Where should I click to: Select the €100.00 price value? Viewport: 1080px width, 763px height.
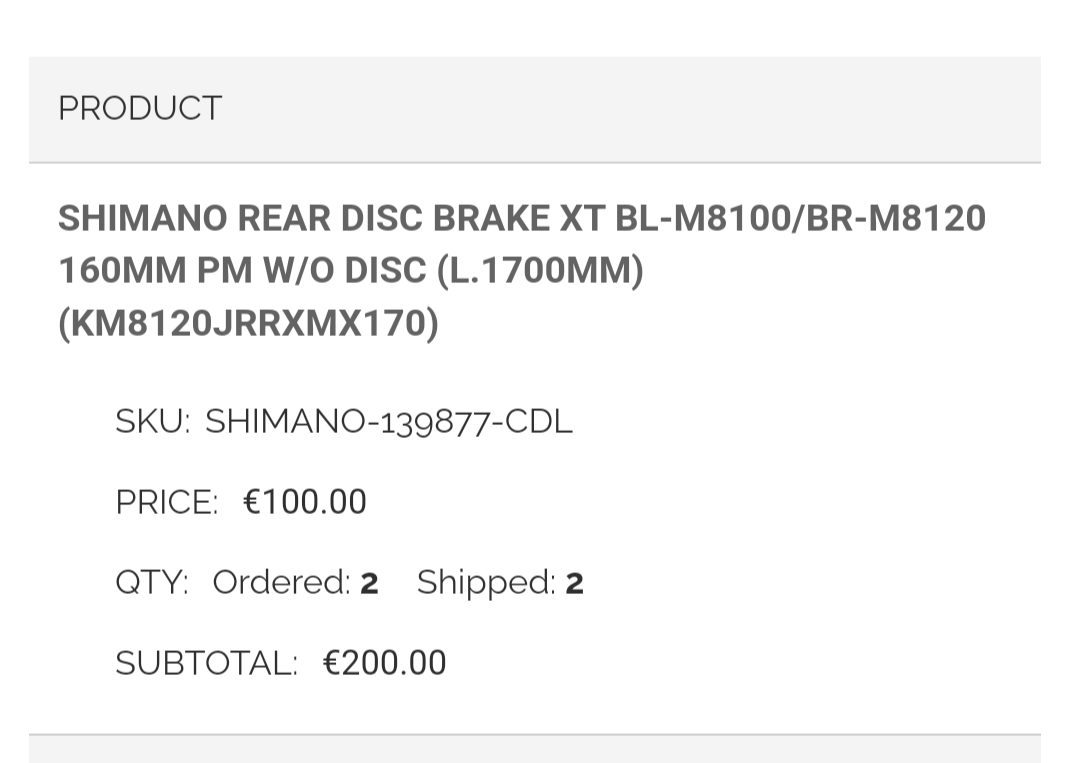[x=305, y=501]
